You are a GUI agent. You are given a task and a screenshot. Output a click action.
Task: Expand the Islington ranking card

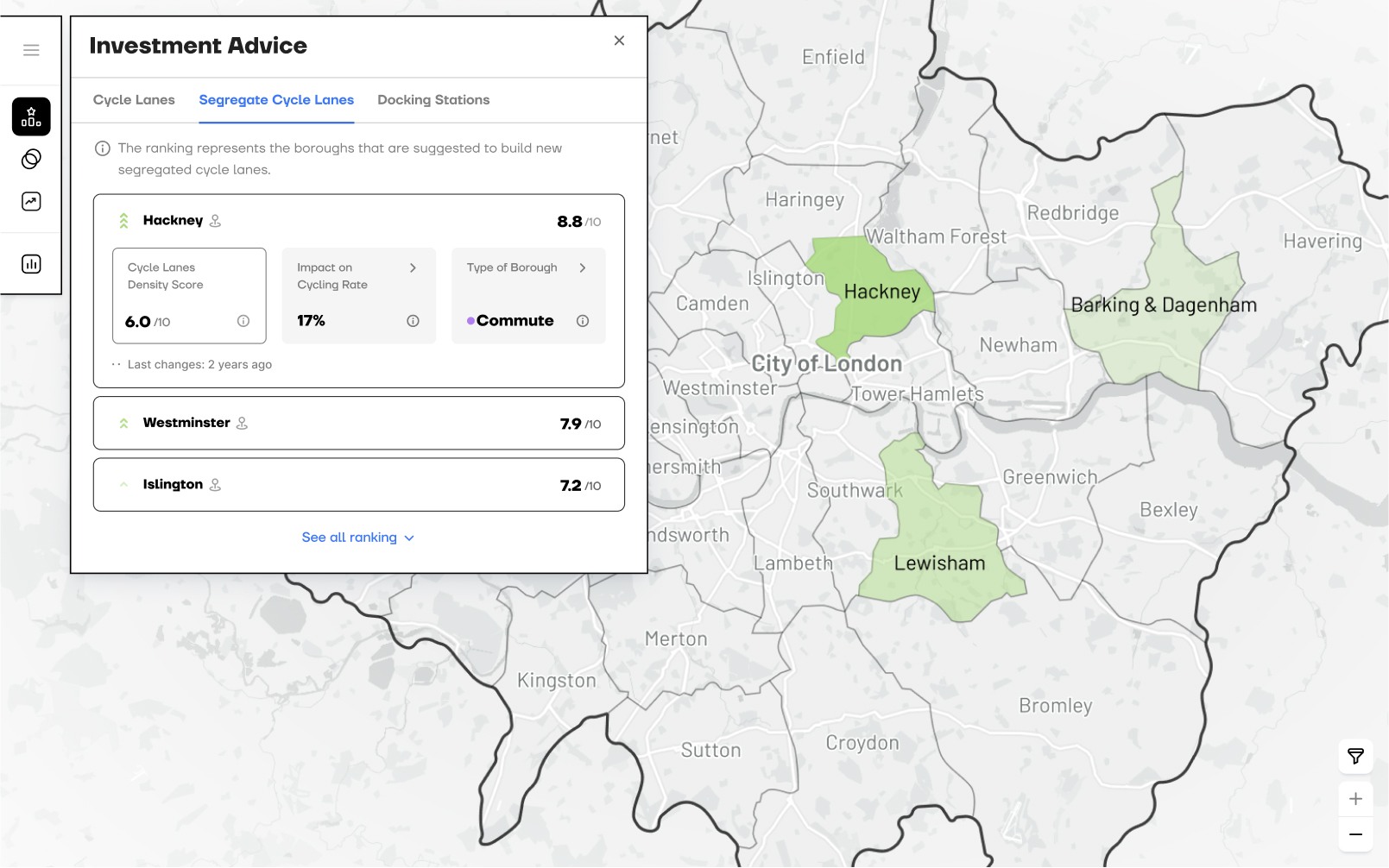pyautogui.click(x=358, y=485)
